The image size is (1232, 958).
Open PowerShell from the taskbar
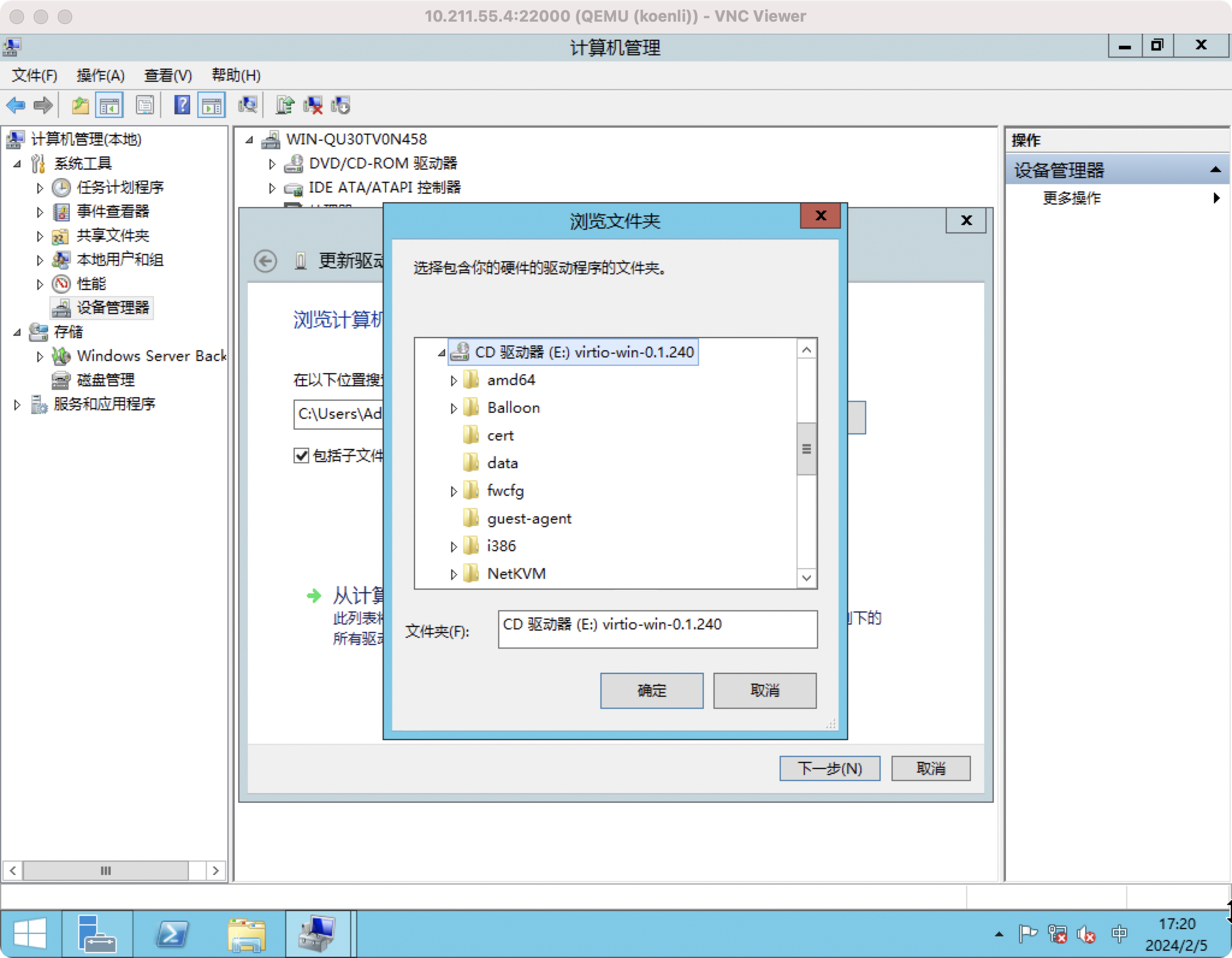171,933
